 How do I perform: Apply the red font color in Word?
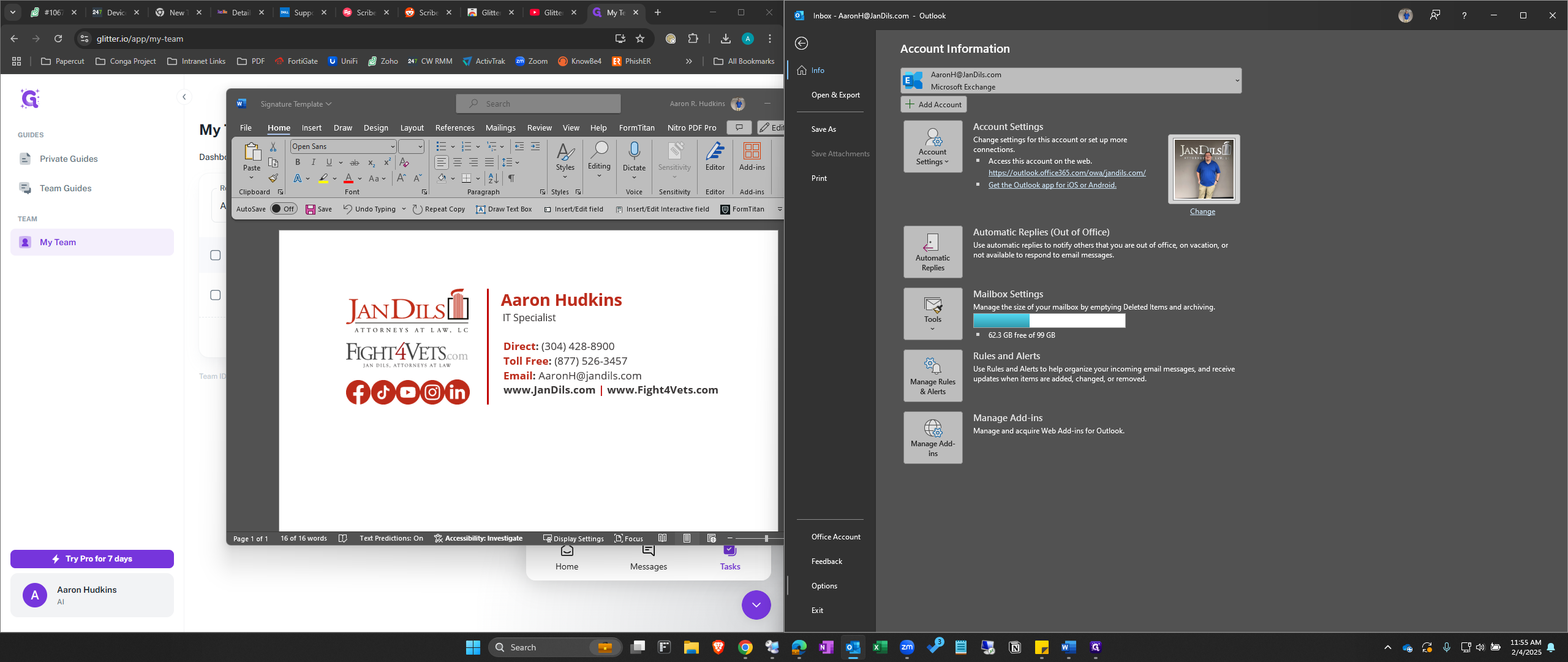(349, 178)
